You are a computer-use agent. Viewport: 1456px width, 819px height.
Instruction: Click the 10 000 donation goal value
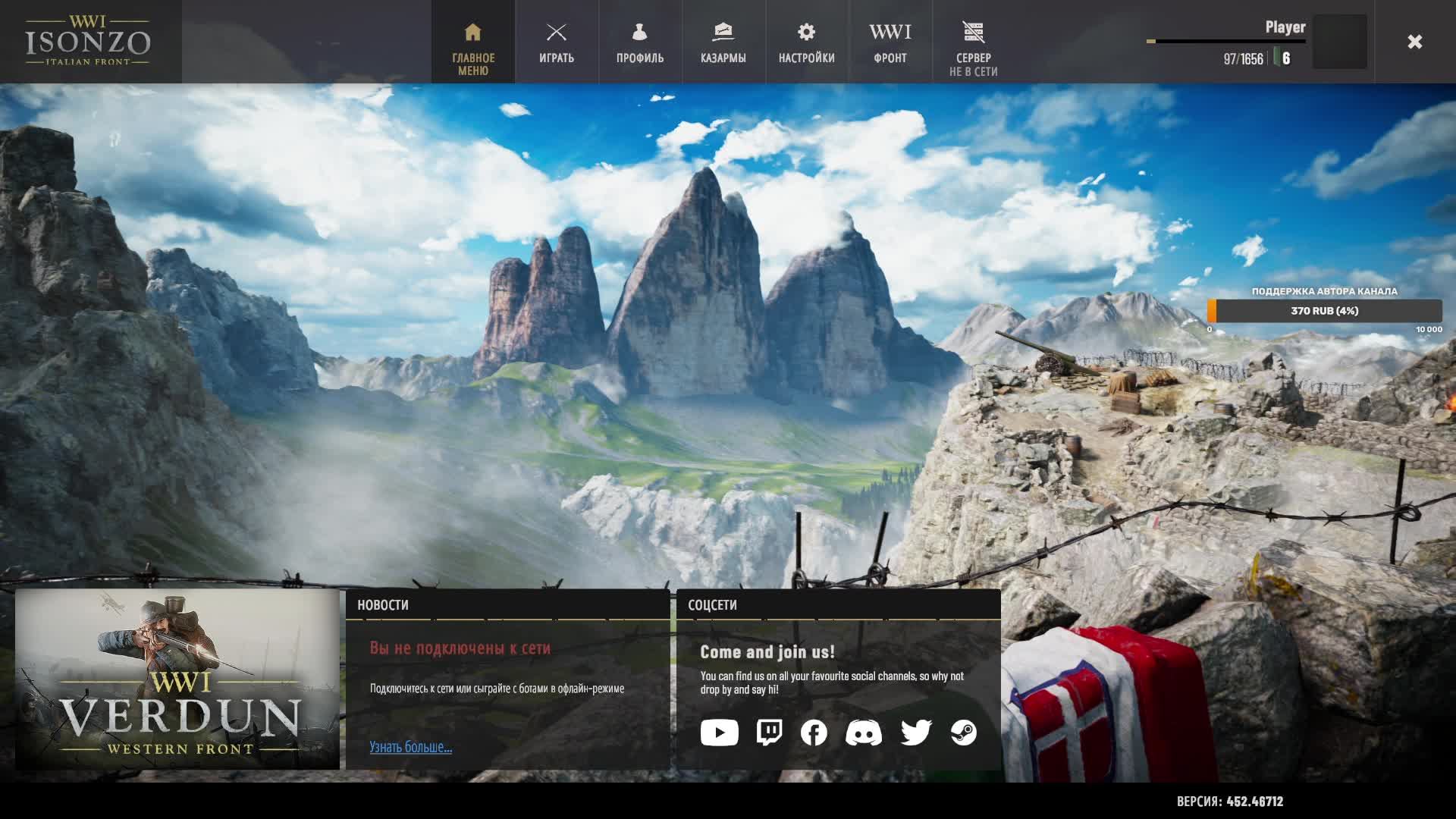[x=1429, y=330]
